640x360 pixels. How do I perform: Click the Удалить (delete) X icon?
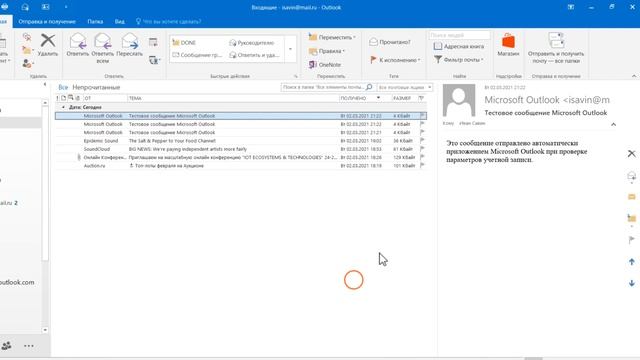pos(48,40)
